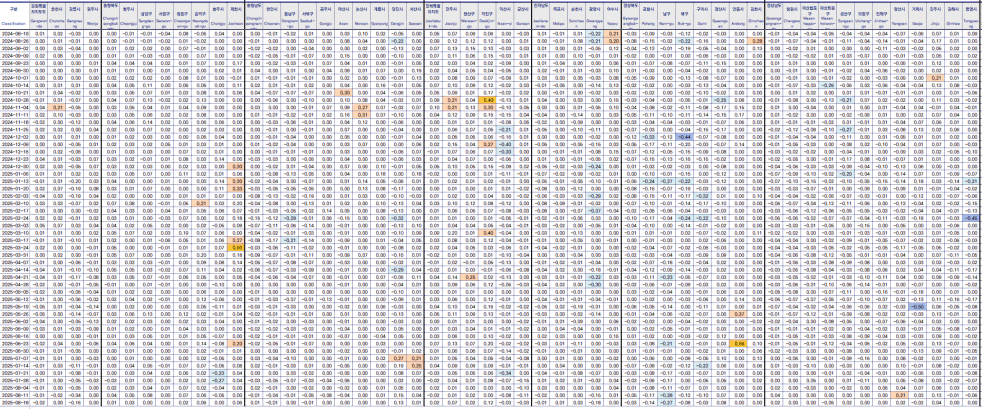The image size is (982, 409).
Task: Select blue -0.33 Pohang cell in 2024-12-02 row
Action: (648, 137)
